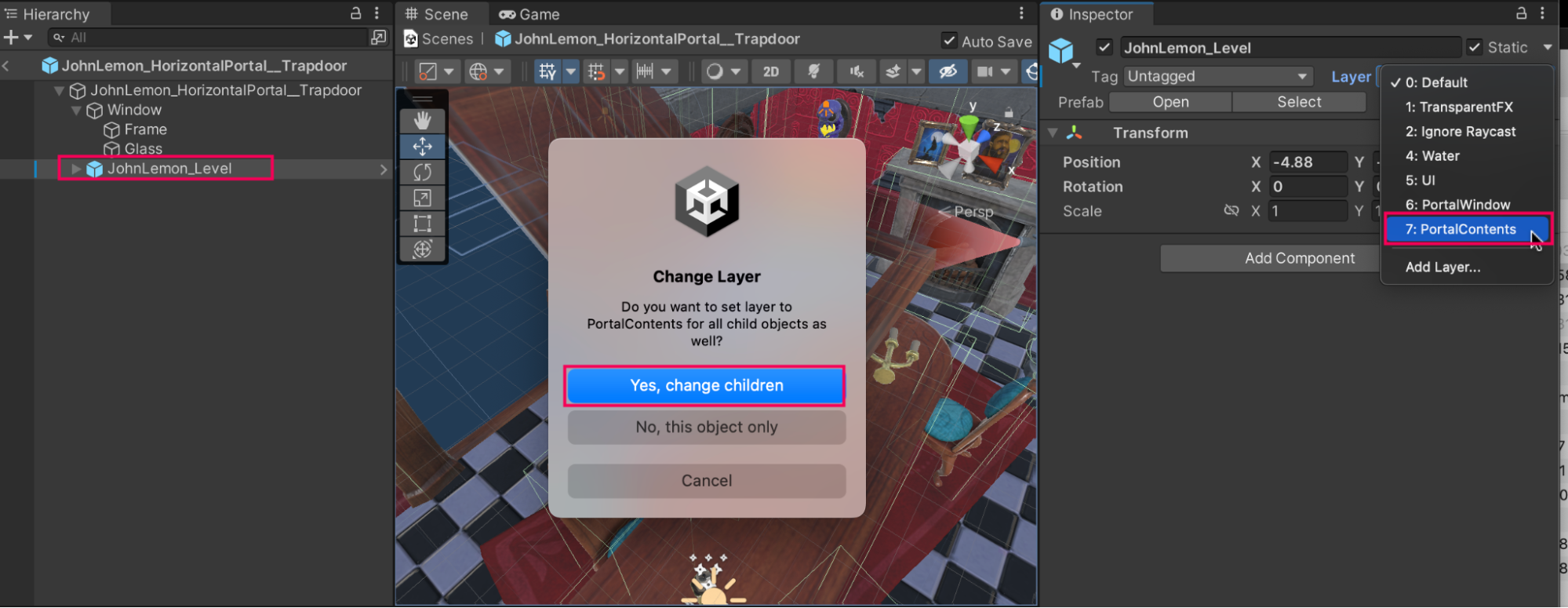Click No, this object only button
Image resolution: width=1568 pixels, height=608 pixels.
tap(706, 427)
